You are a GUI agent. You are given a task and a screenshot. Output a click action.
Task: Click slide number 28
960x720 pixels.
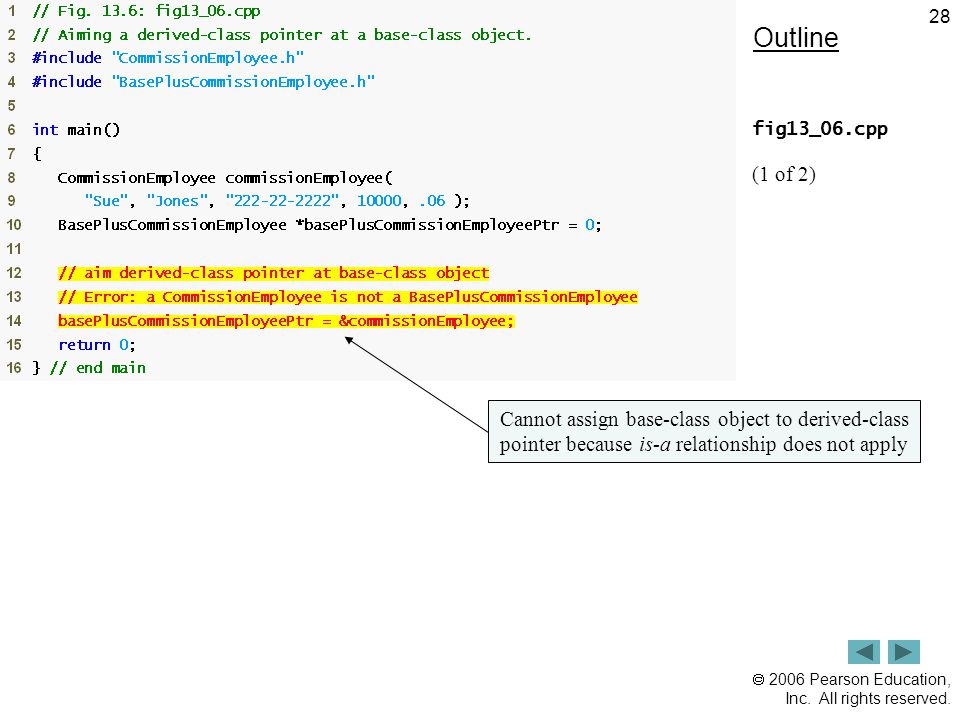(x=939, y=16)
